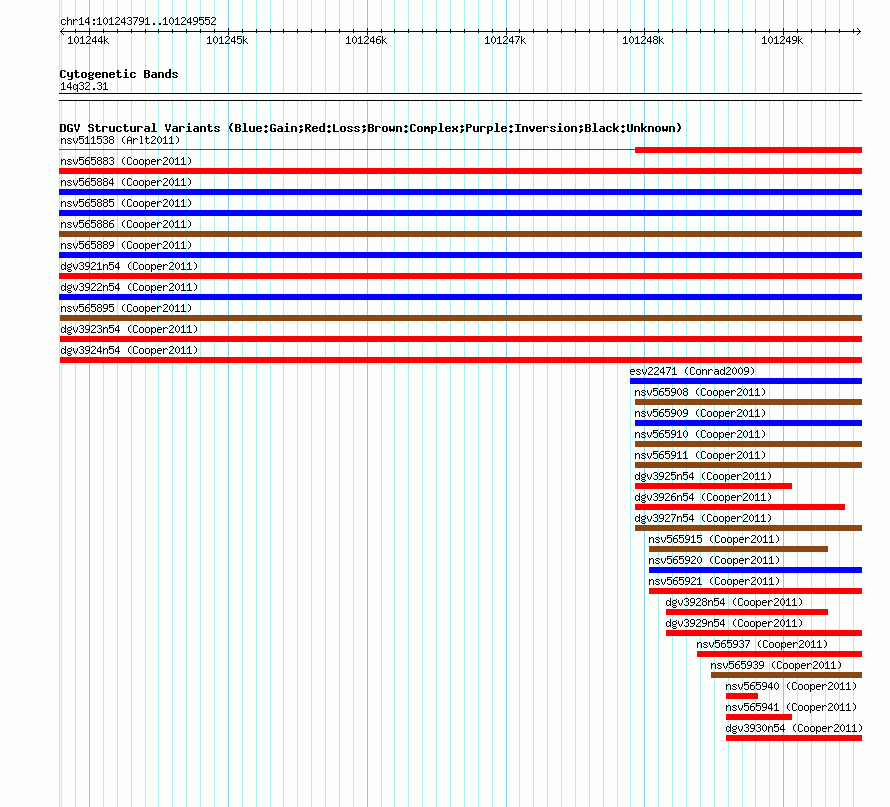
Task: Click the blue gain bar of nsv565884
Action: [460, 192]
